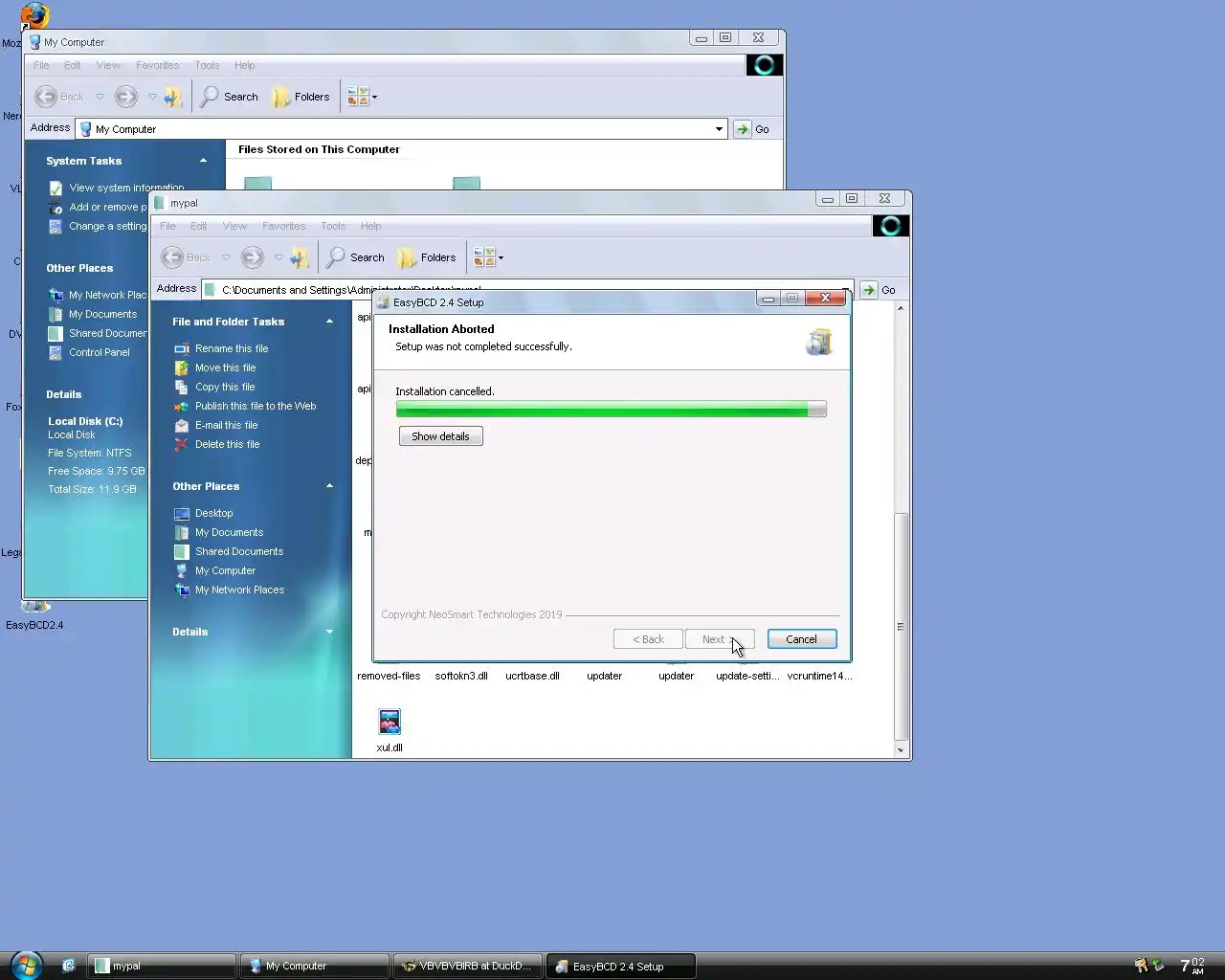This screenshot has height=980, width=1225.
Task: Collapse System Tasks panel in My Computer
Action: (203, 161)
